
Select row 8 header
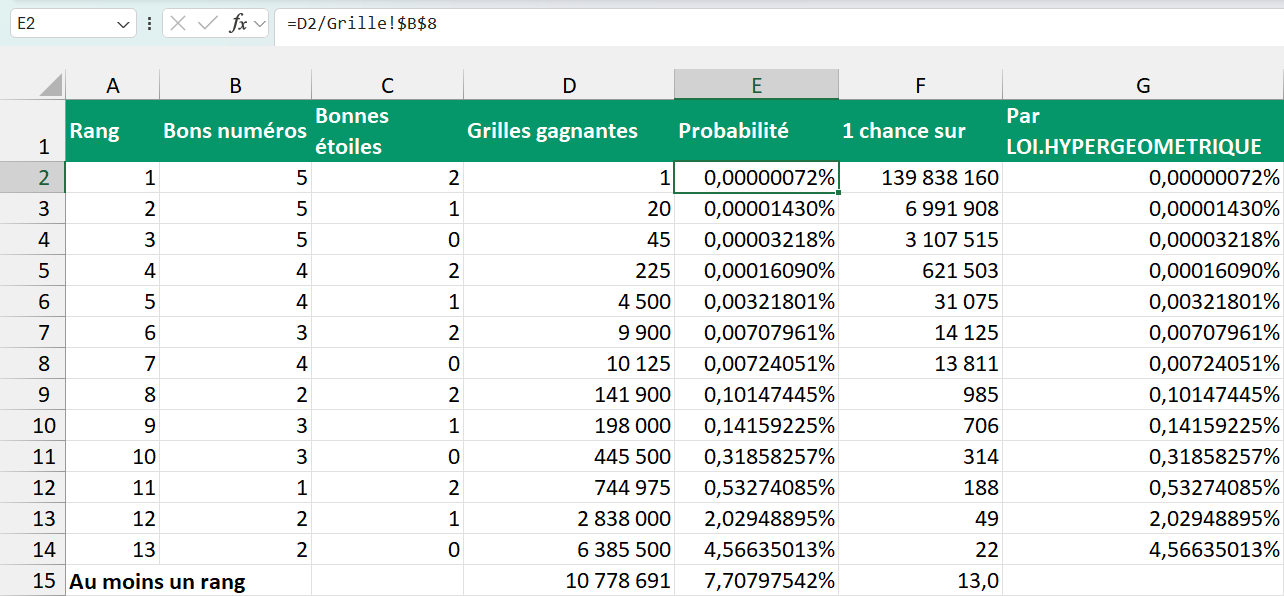pyautogui.click(x=33, y=364)
